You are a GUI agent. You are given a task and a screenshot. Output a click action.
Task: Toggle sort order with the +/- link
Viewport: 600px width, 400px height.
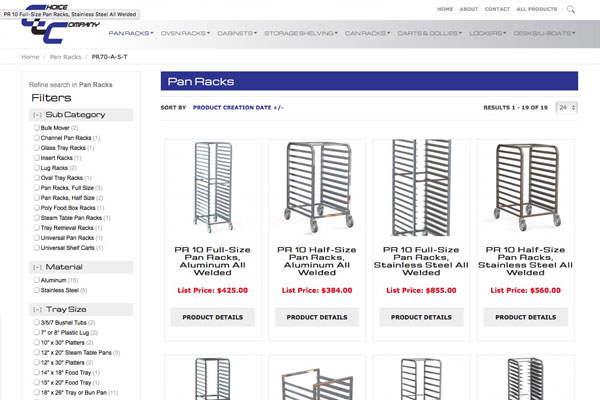click(x=277, y=107)
